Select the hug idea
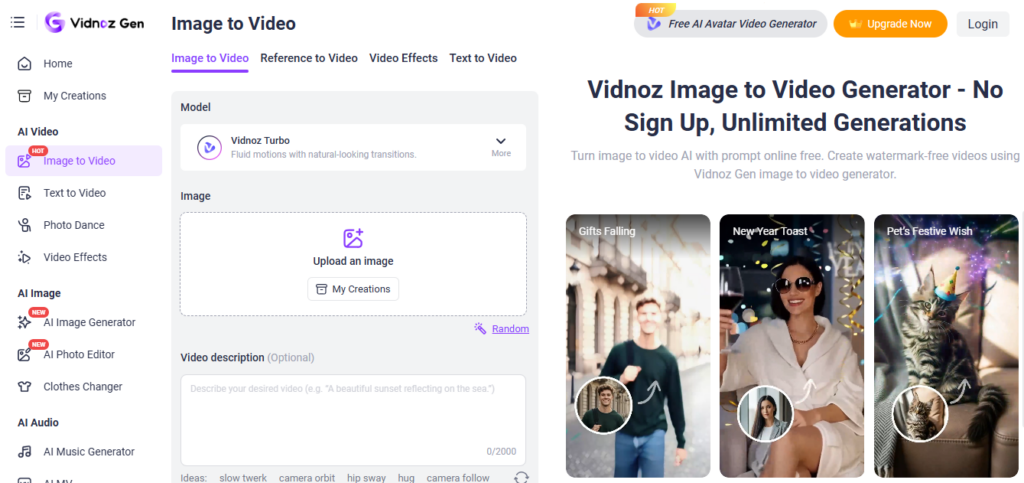Screen dimensions: 1024x483 [406, 478]
